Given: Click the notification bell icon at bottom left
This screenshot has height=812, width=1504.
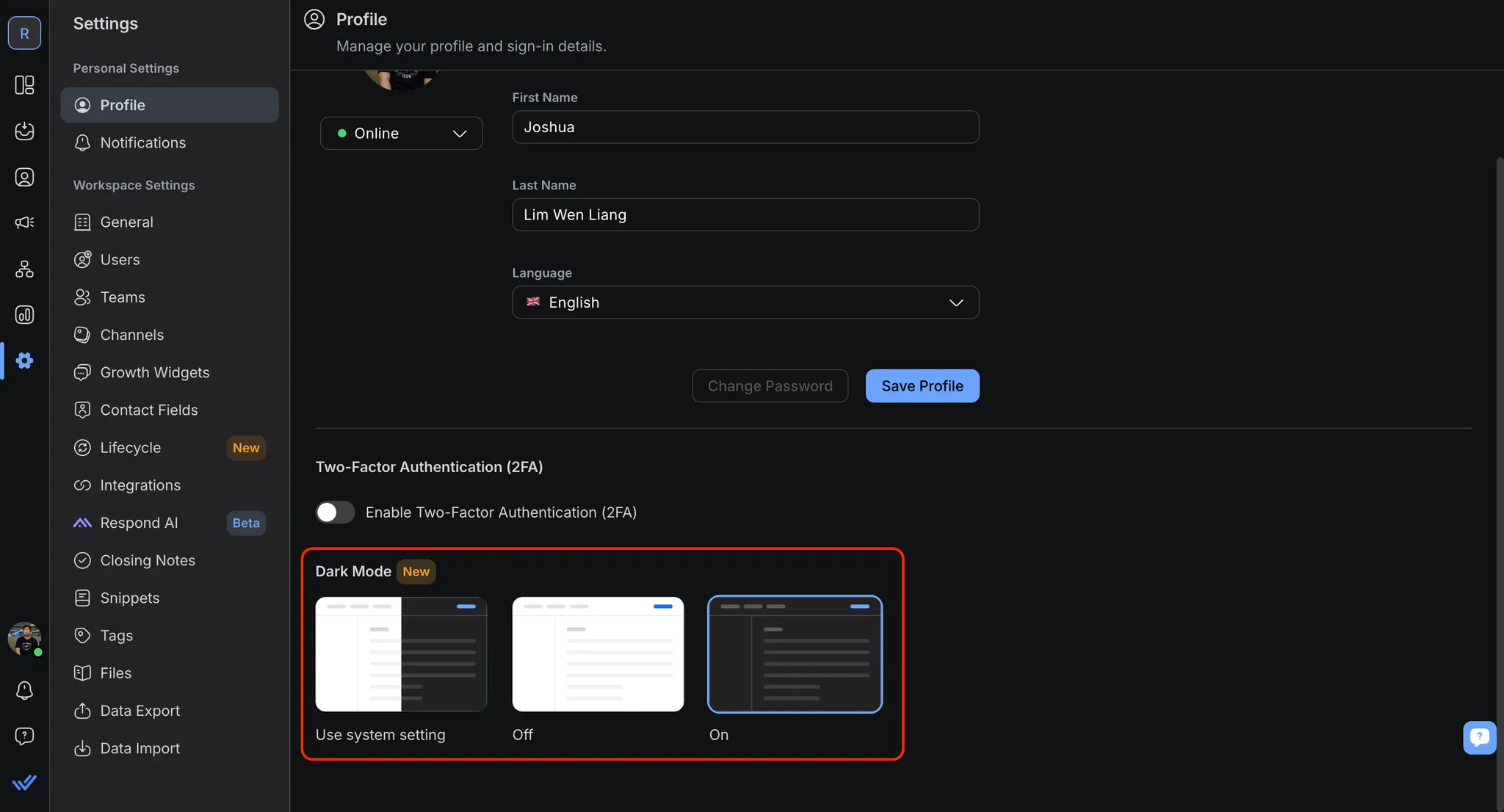Looking at the screenshot, I should click(x=24, y=690).
